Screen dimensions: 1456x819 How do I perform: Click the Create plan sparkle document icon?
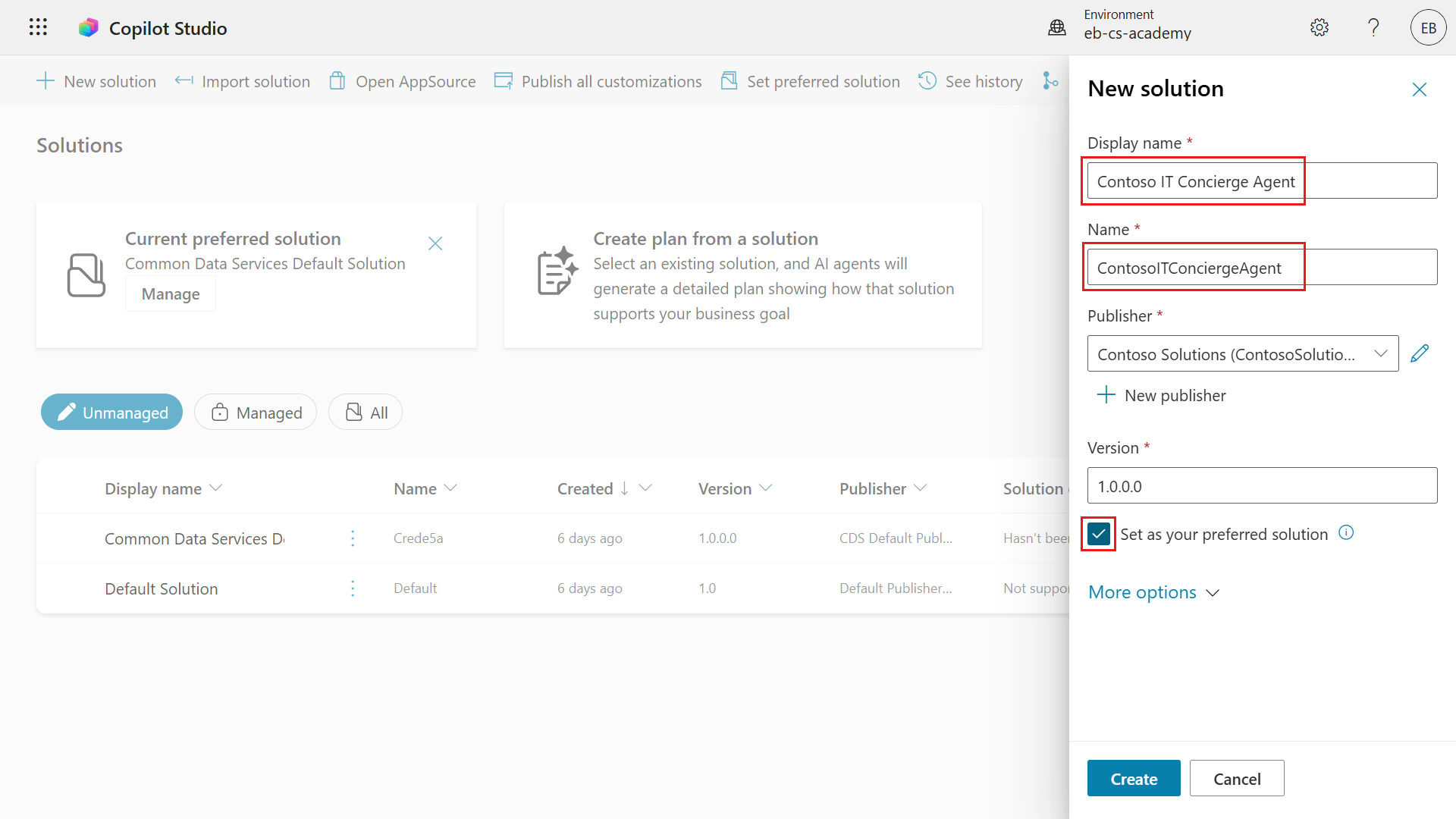click(558, 271)
